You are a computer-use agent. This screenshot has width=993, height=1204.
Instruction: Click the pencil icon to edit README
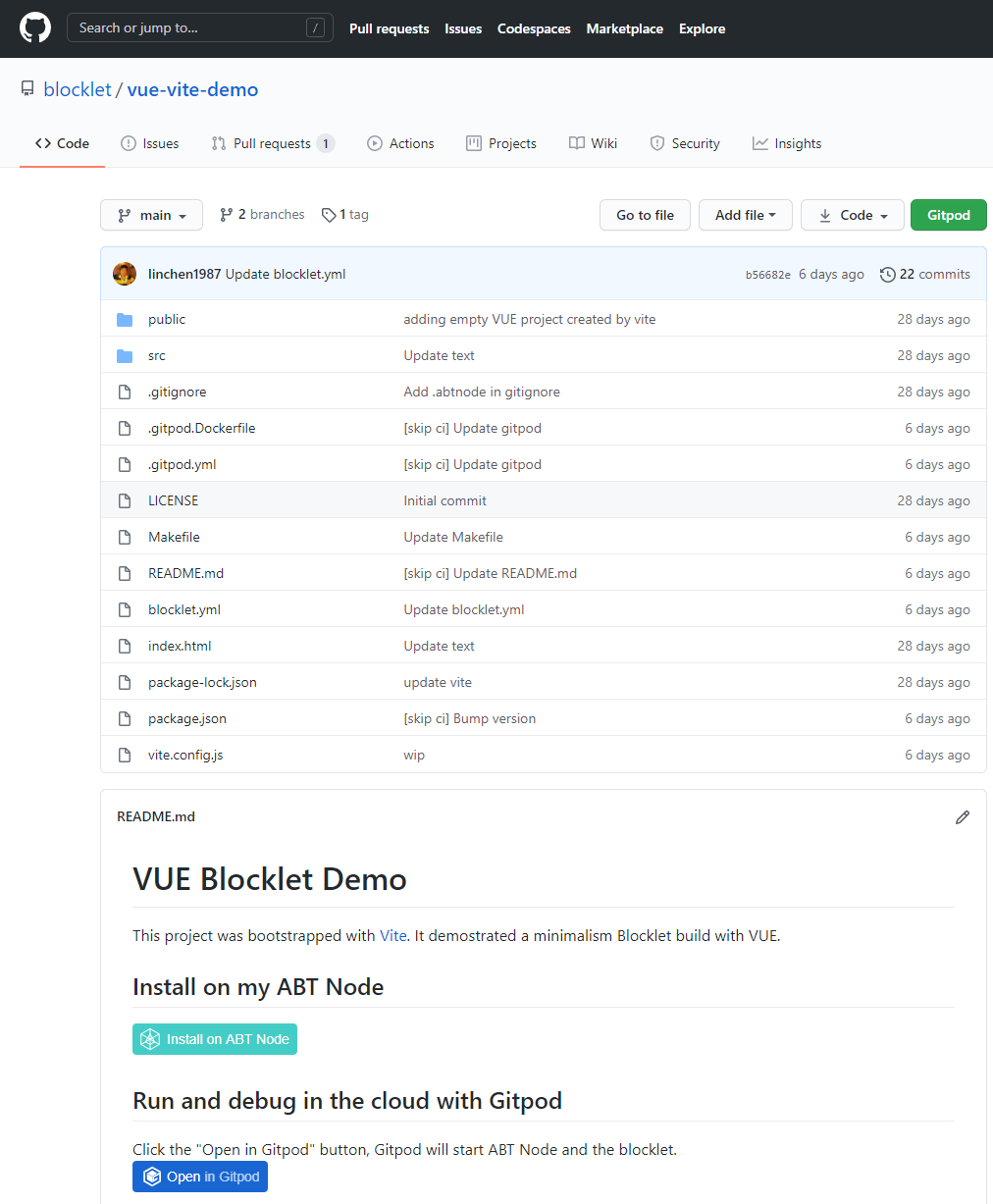(962, 817)
